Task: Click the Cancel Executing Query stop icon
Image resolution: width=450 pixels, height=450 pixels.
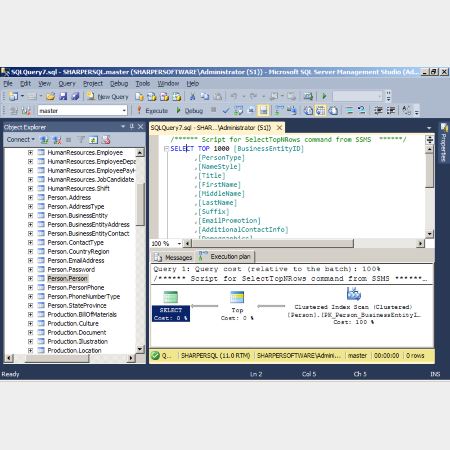Action: 213,110
